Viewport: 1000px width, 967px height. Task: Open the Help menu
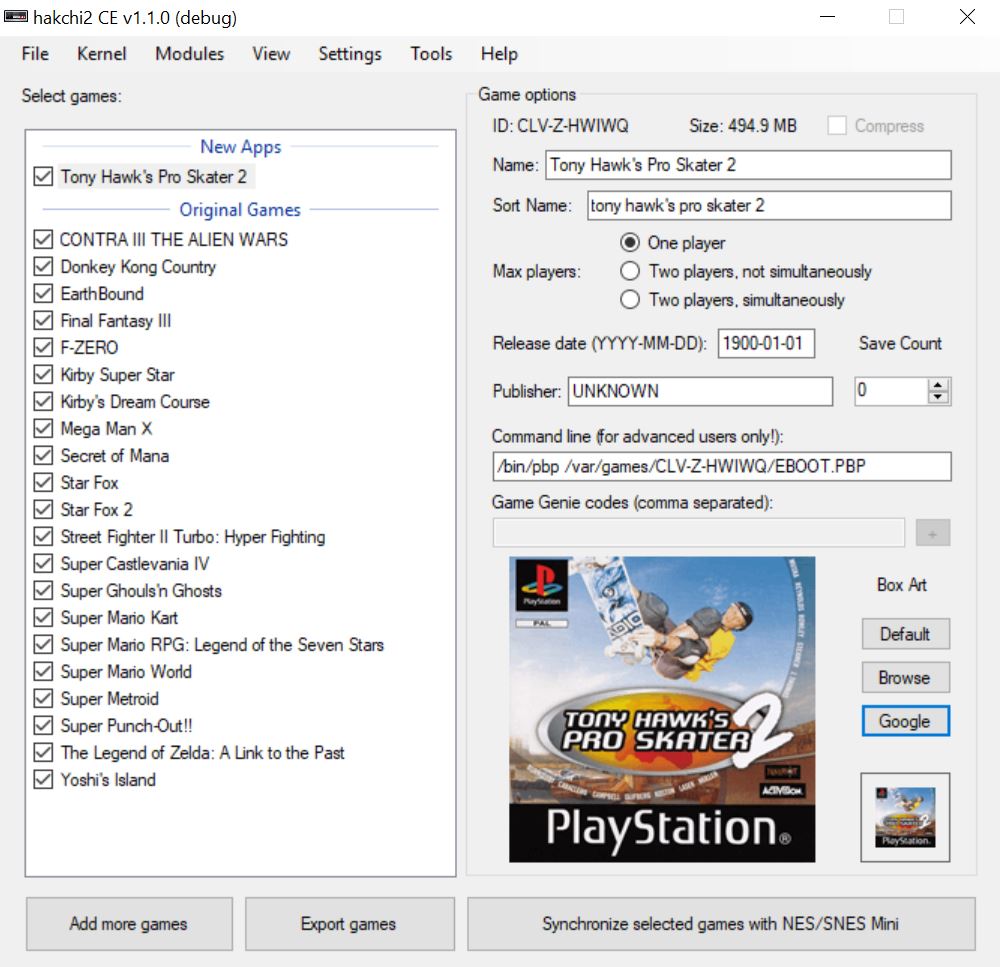click(499, 54)
